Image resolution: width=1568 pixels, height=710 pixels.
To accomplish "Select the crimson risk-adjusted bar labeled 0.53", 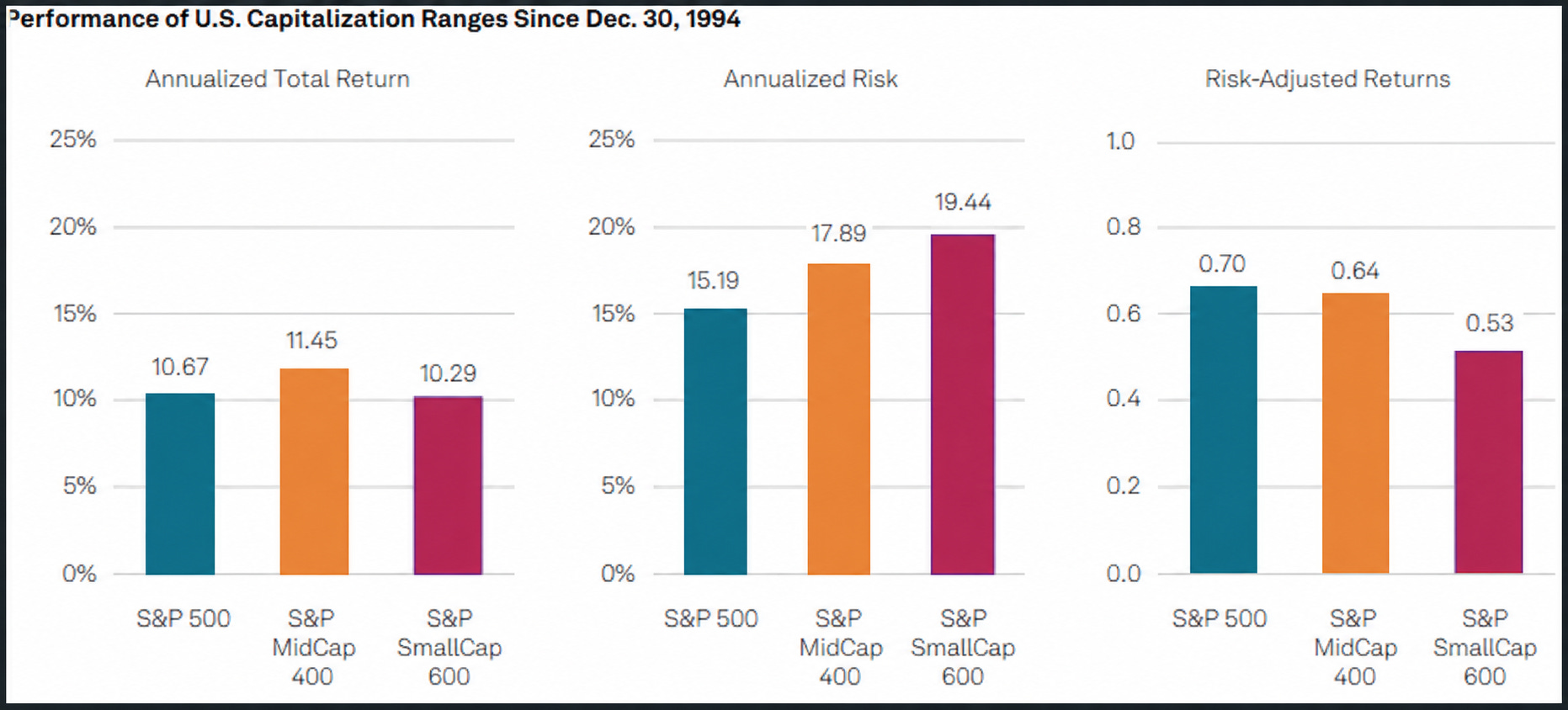I will 1488,462.
